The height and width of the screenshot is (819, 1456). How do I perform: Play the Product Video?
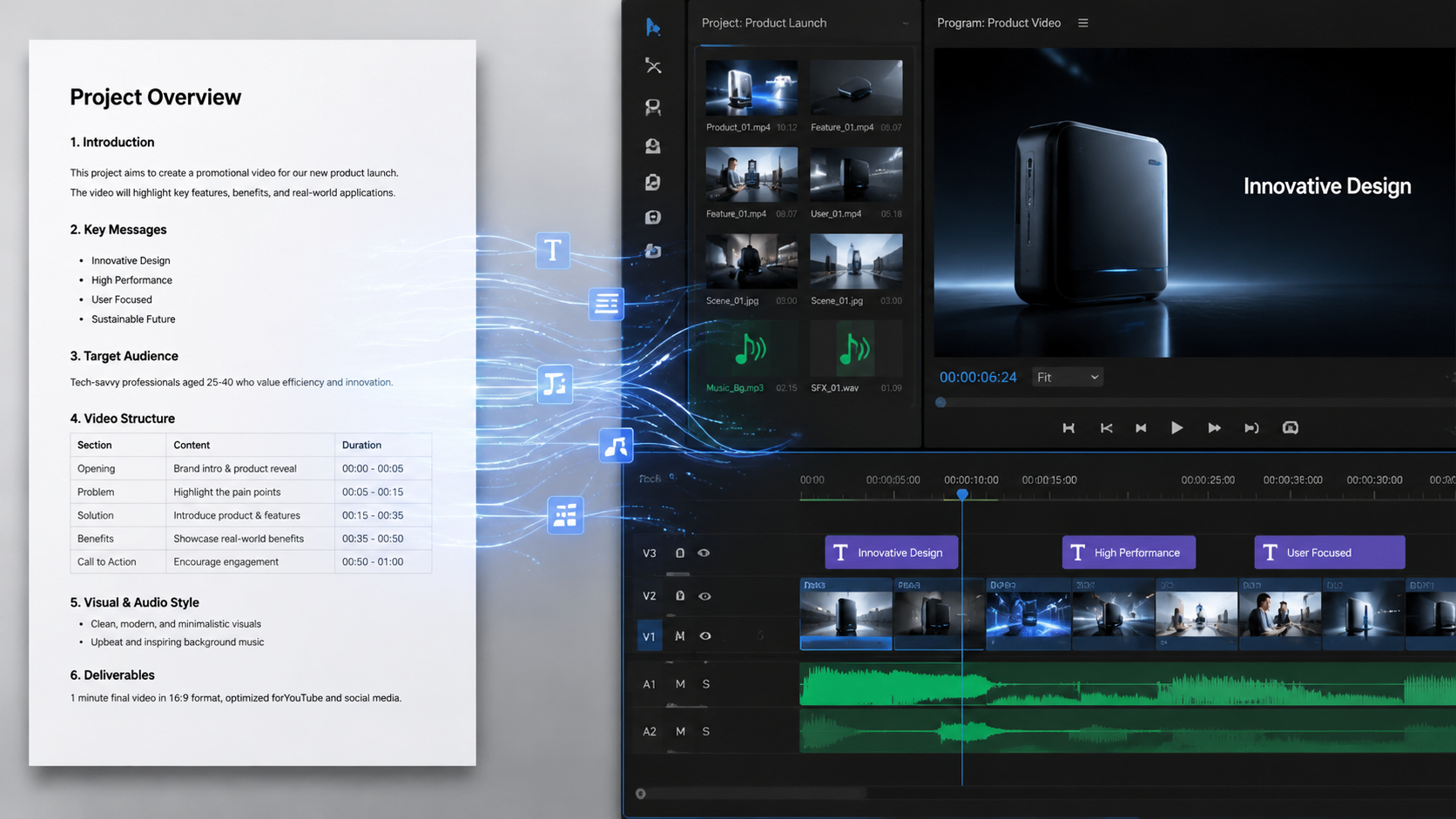[1176, 428]
